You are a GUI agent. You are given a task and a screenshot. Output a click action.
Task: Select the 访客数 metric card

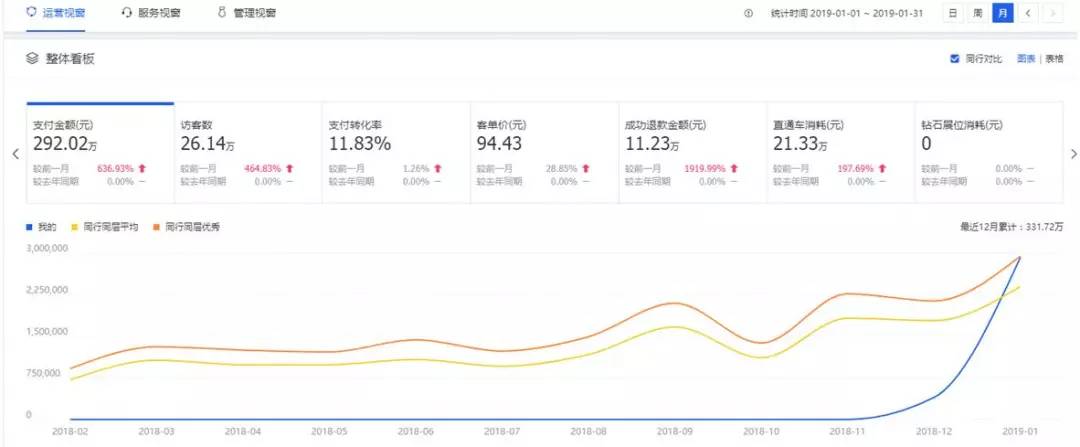248,153
